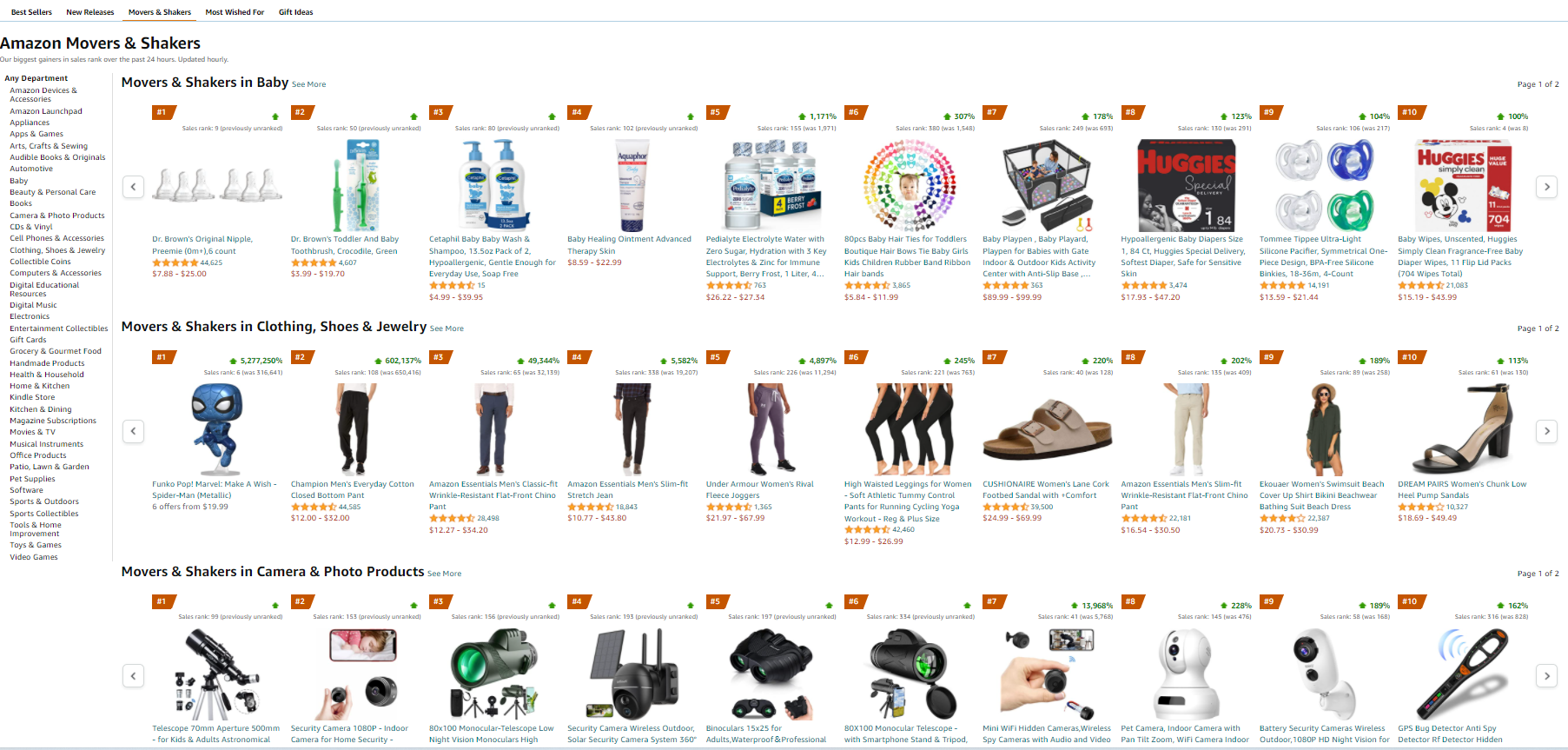Advance the Camera & Photo Products carousel
Screen dimensions: 1568x750
click(x=1546, y=675)
